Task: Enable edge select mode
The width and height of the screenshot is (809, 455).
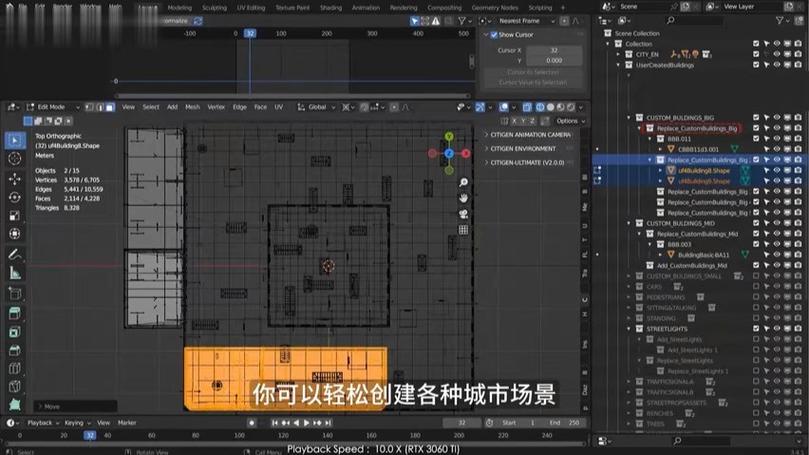Action: click(100, 107)
